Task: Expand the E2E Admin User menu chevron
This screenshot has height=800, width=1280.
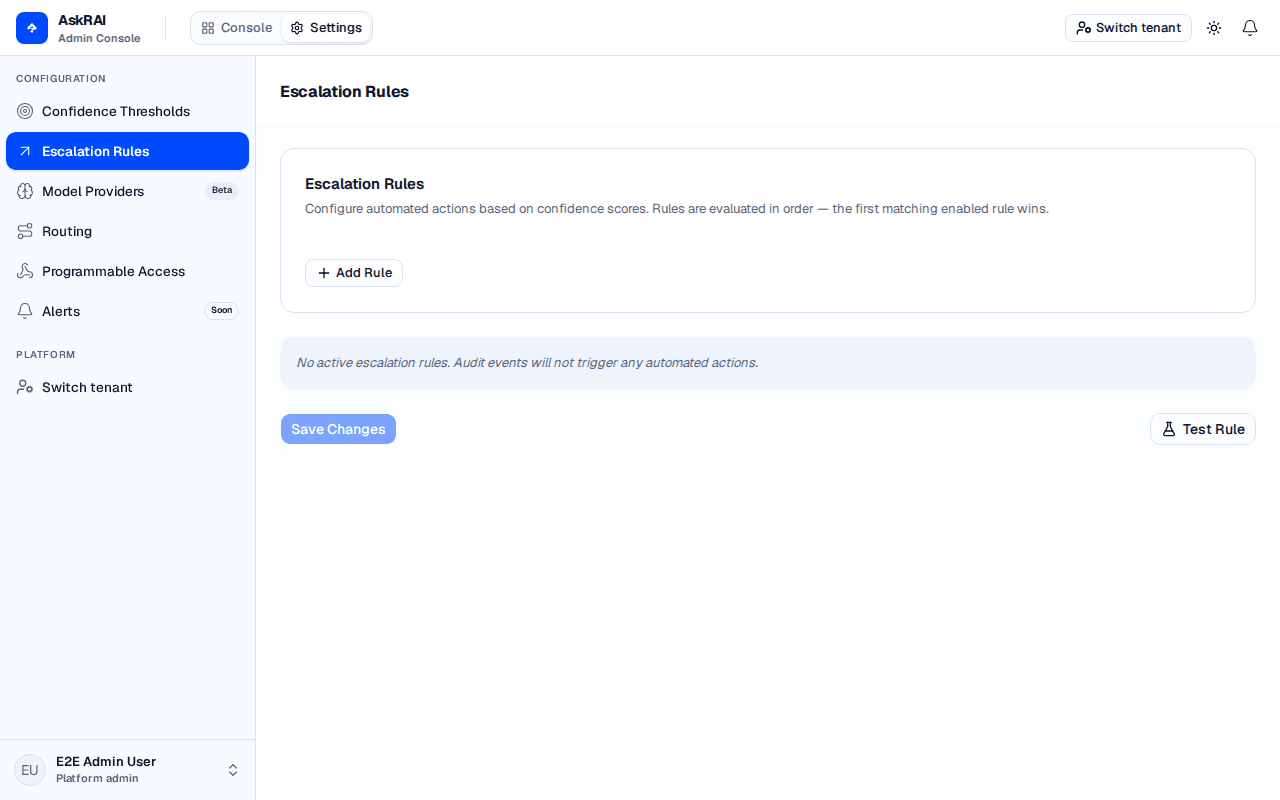Action: point(233,770)
